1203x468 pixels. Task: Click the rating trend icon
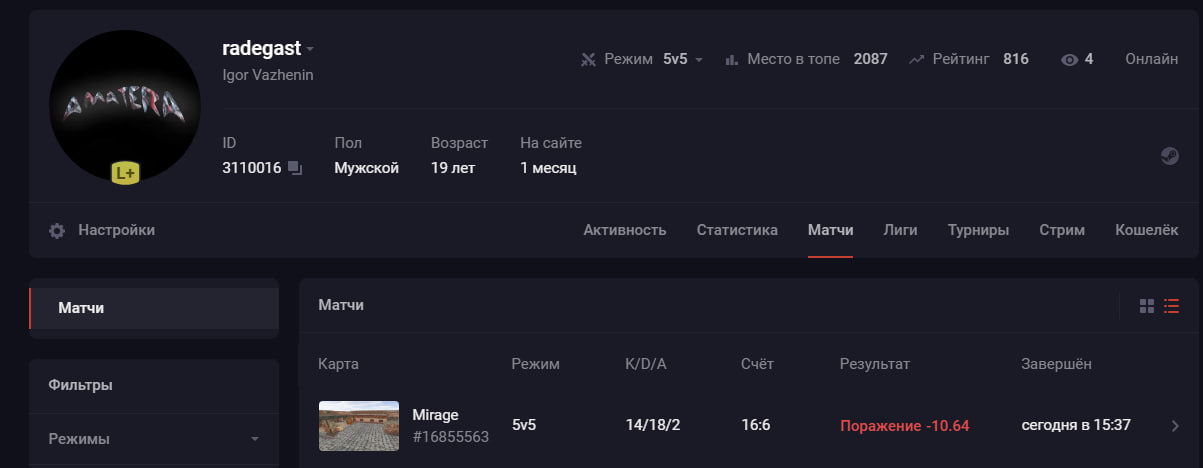point(916,60)
